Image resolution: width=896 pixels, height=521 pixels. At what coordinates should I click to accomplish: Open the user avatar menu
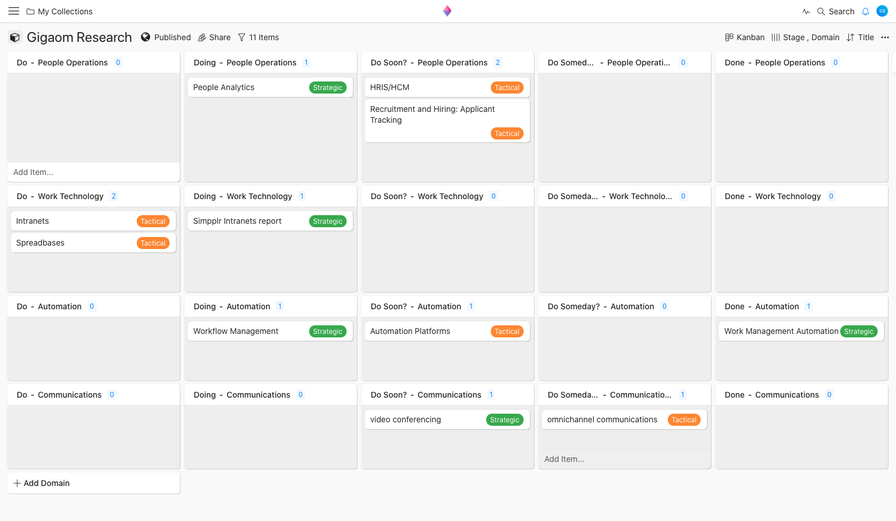[882, 11]
